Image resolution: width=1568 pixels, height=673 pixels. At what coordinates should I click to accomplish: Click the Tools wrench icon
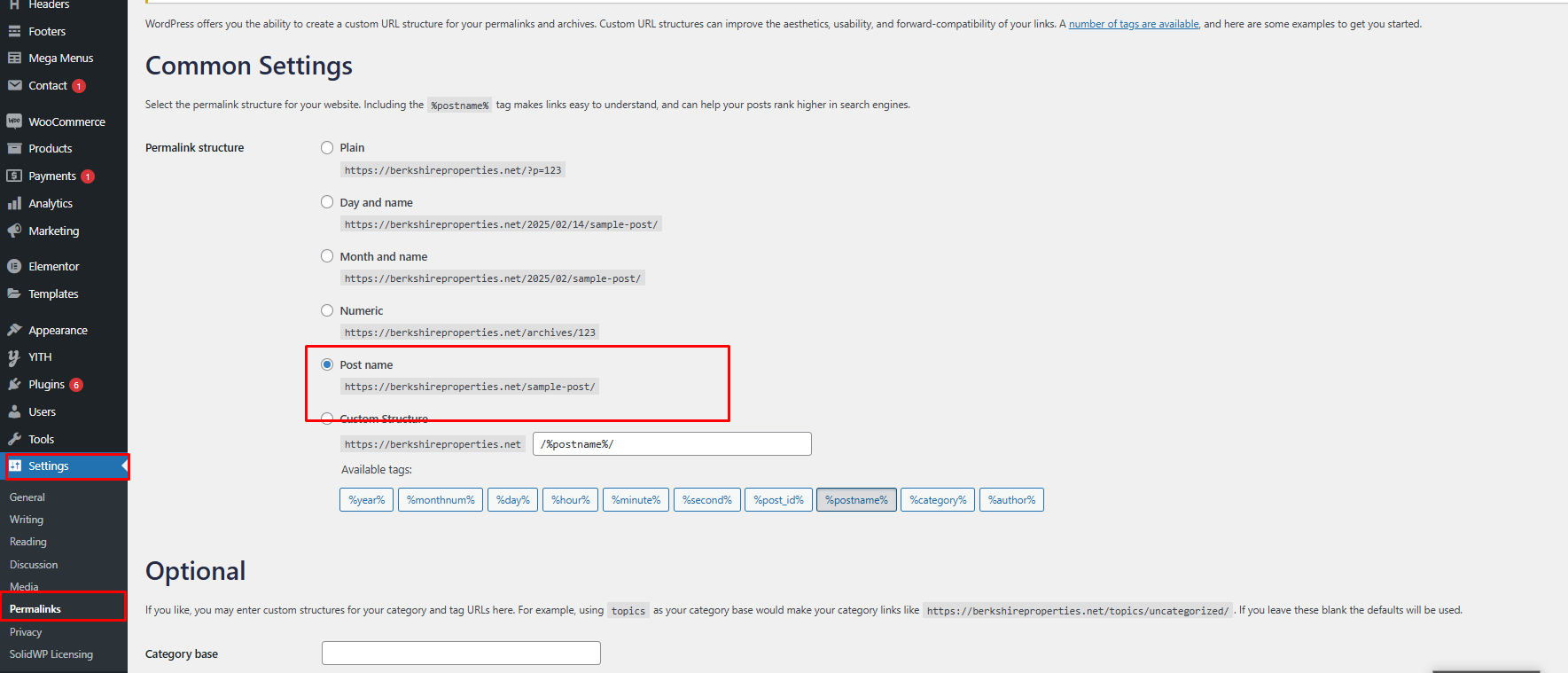[x=14, y=439]
